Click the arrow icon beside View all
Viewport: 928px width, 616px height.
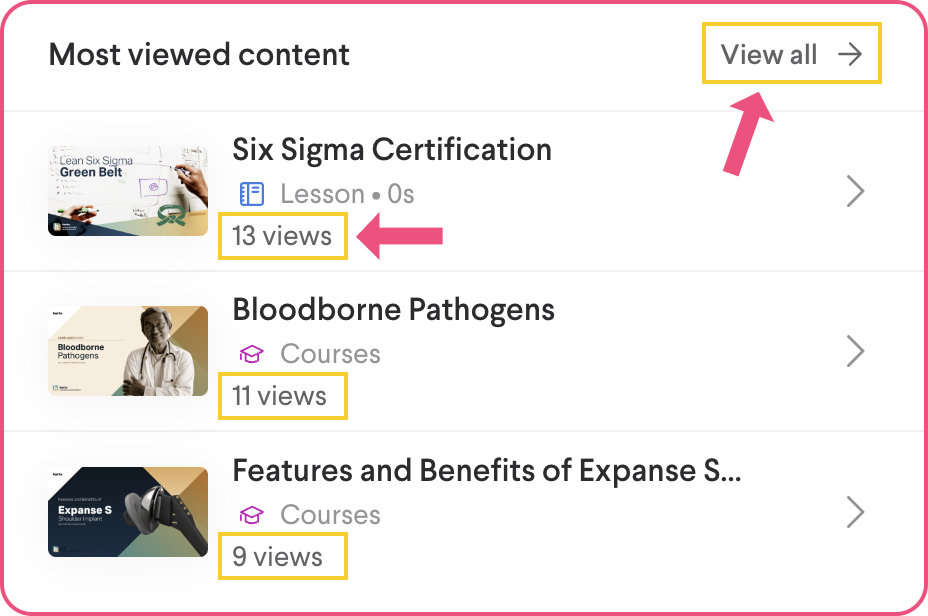coord(849,54)
